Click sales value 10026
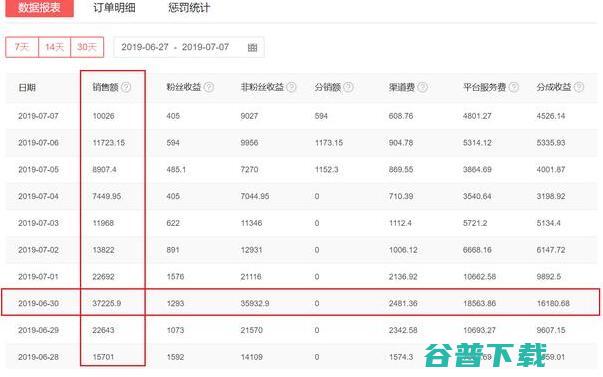The width and height of the screenshot is (603, 377). (103, 116)
